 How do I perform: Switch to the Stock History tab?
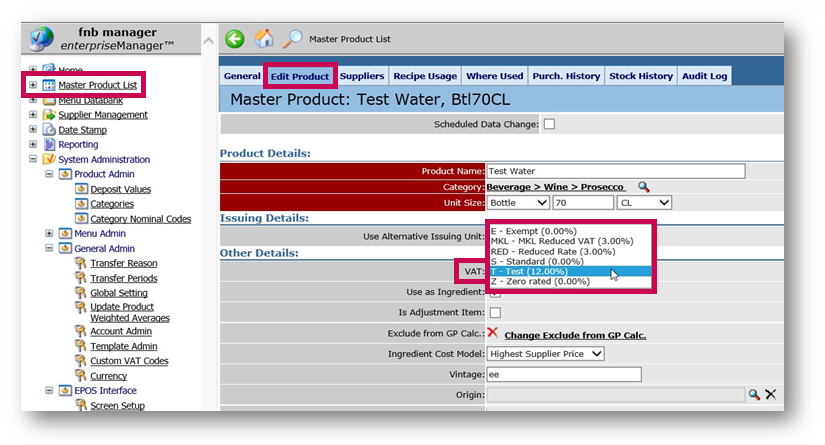click(641, 76)
